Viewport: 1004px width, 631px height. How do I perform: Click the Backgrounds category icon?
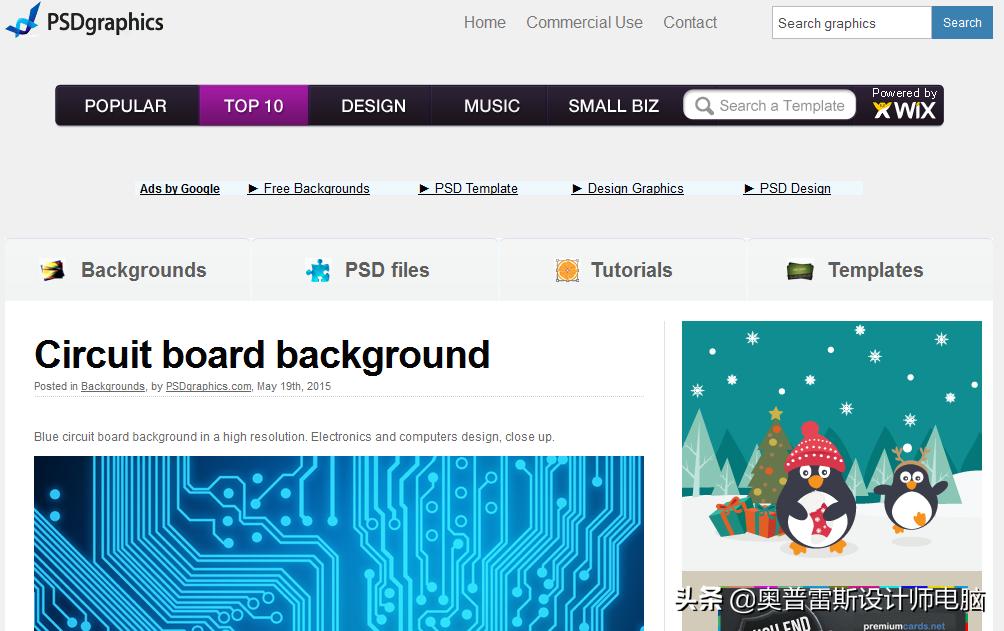pos(53,270)
